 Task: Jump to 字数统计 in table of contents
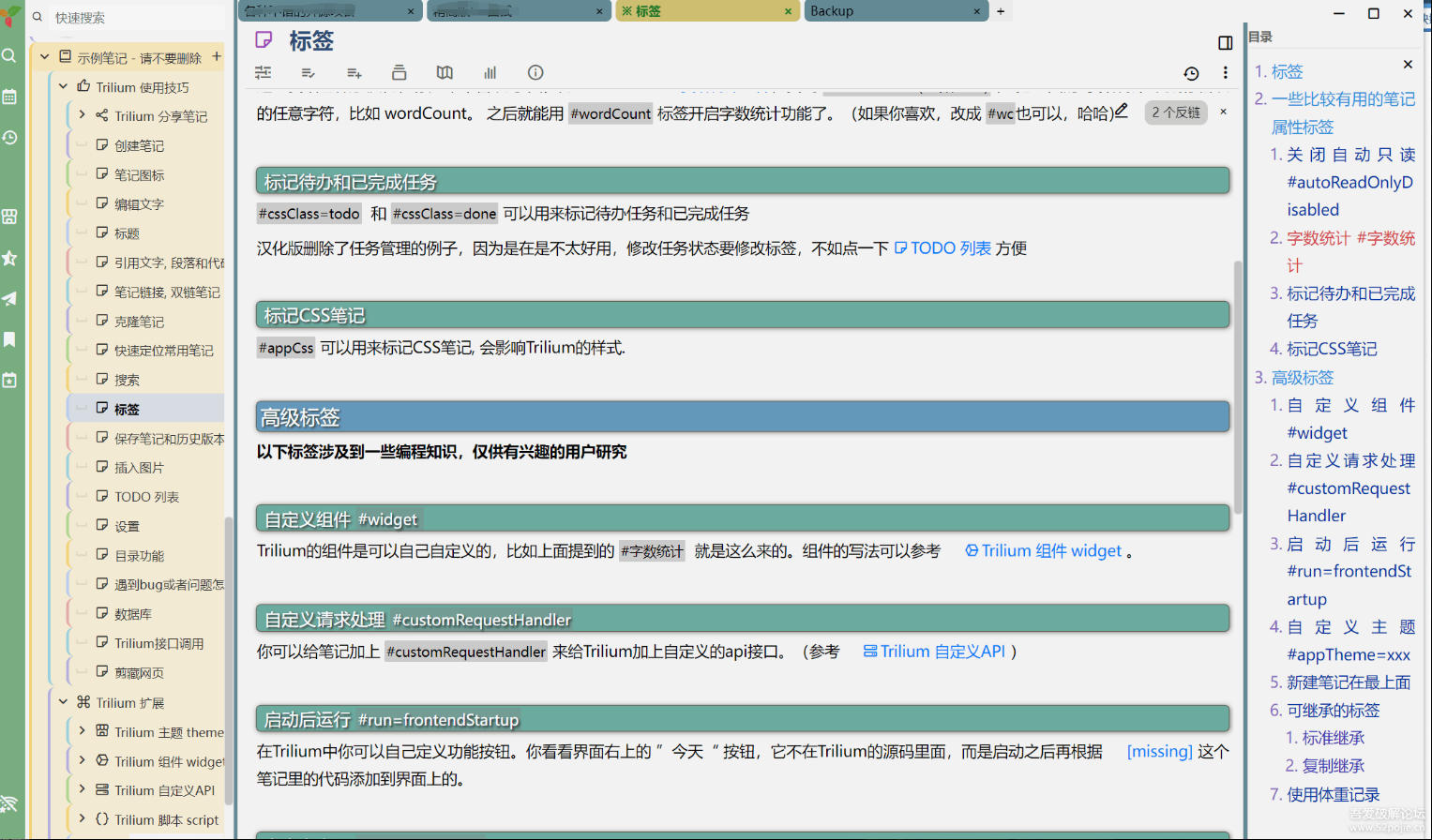tap(1350, 251)
